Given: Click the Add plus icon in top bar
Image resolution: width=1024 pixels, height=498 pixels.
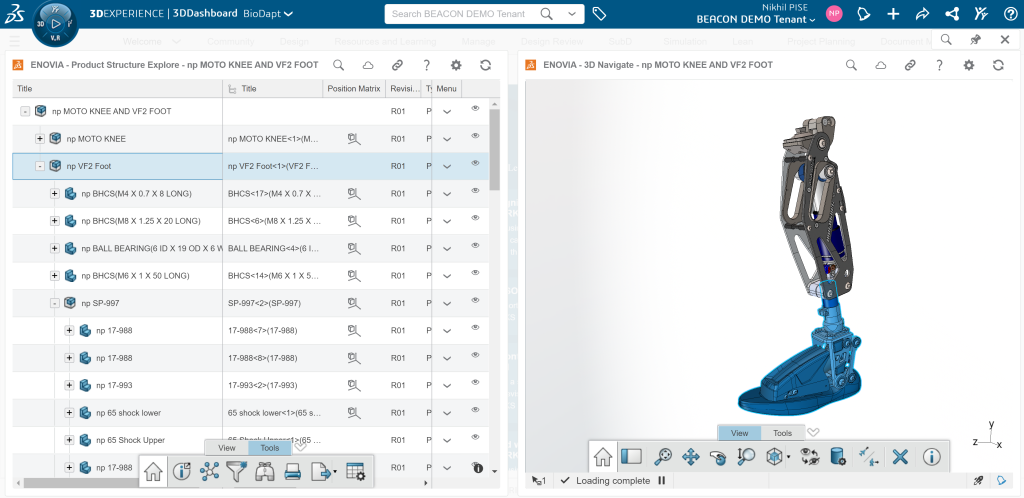Looking at the screenshot, I should [x=893, y=14].
